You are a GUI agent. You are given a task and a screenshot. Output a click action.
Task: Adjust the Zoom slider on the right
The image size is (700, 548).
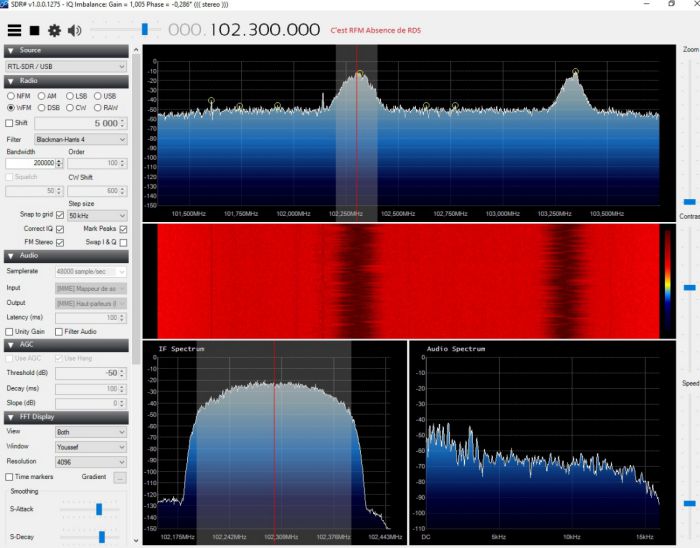[689, 202]
